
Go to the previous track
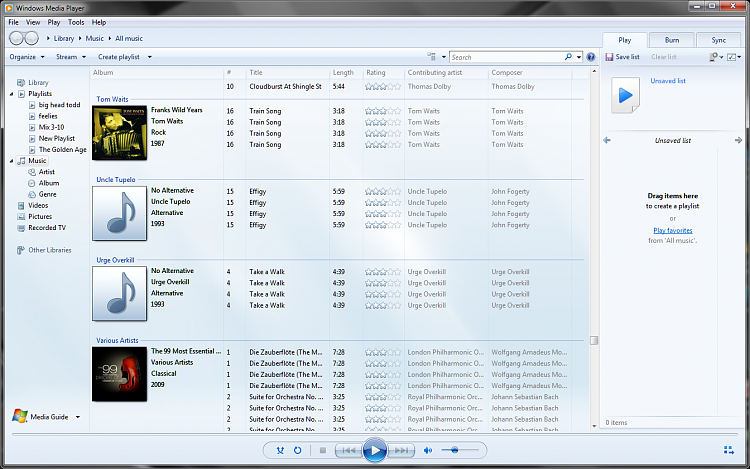pos(348,450)
